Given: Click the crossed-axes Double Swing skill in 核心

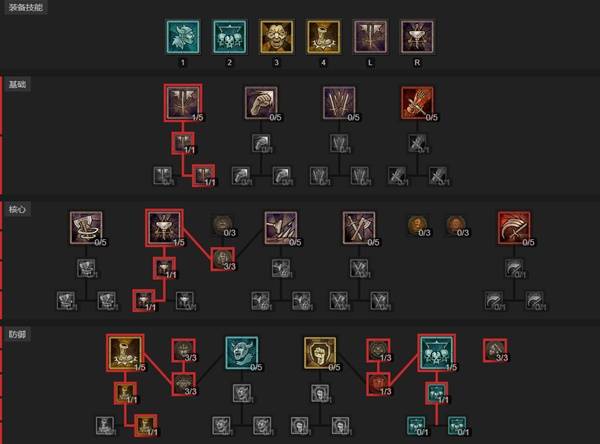Looking at the screenshot, I should click(x=359, y=228).
